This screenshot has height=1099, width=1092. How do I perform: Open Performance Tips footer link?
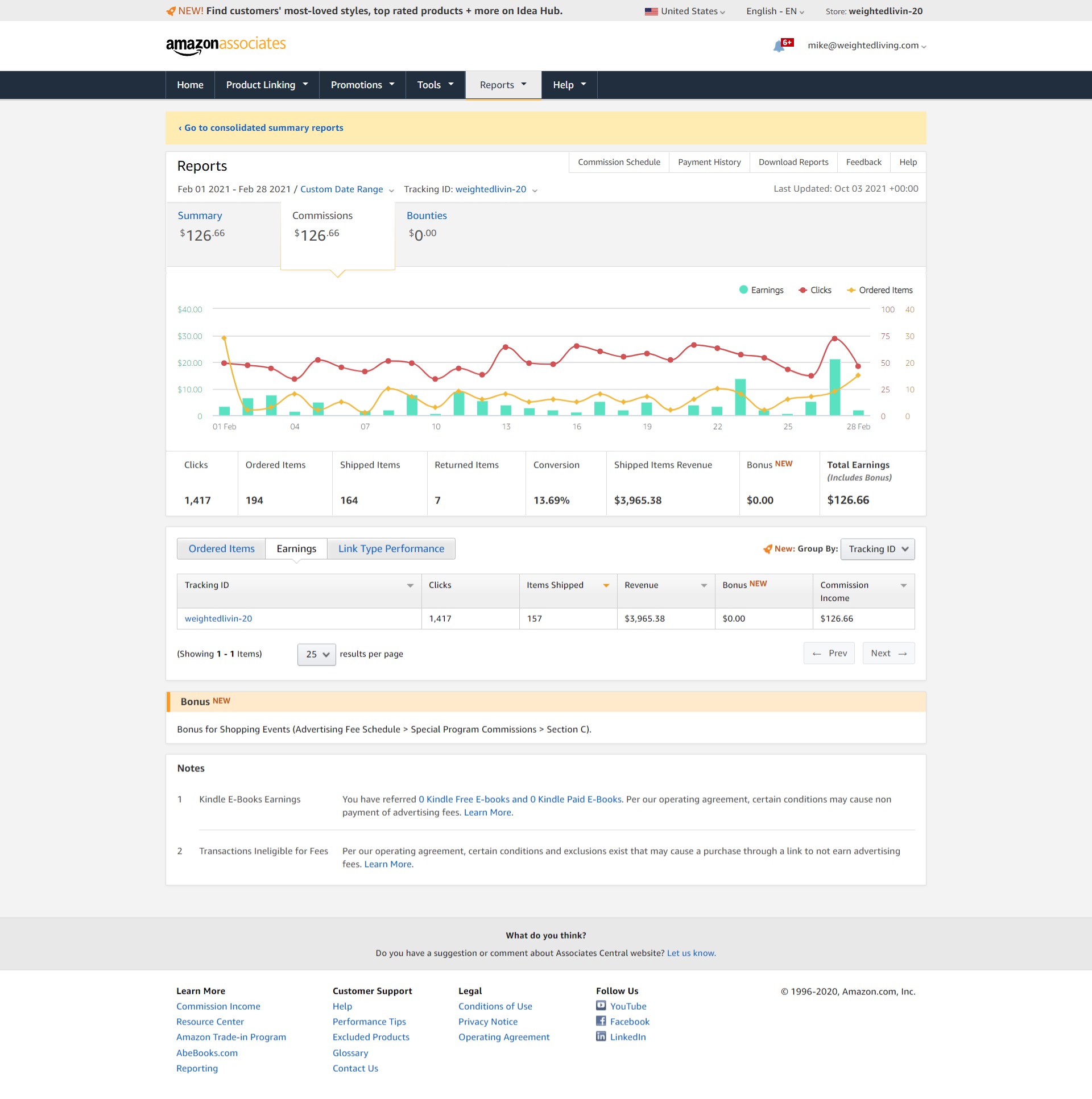coord(369,1022)
